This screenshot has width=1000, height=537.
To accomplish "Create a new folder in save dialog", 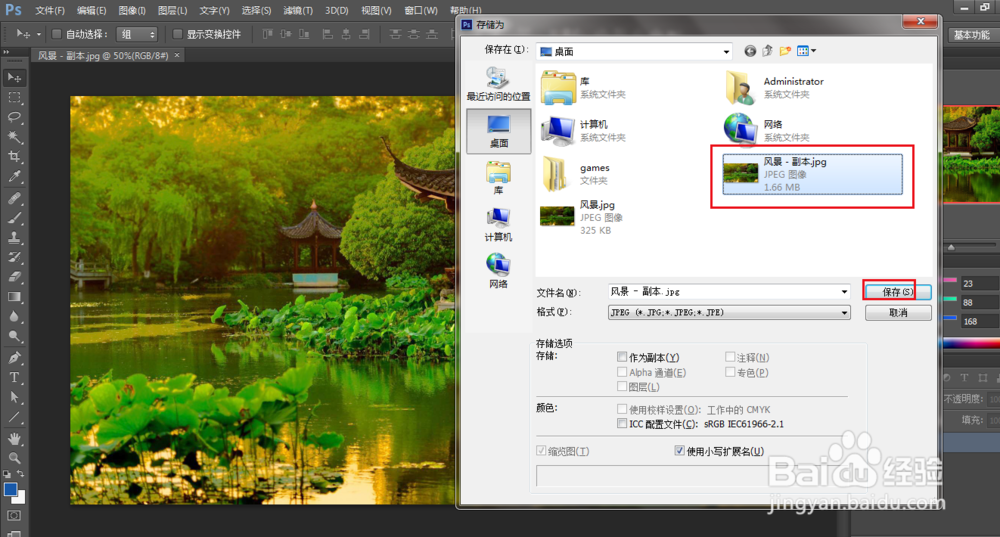I will click(x=785, y=51).
